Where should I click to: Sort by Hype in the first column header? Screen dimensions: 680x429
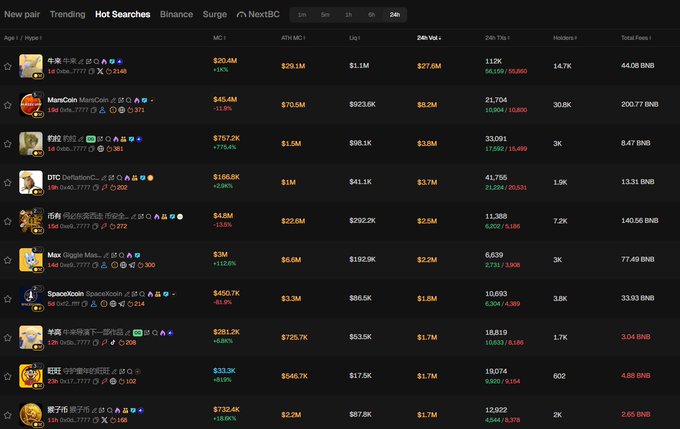[x=33, y=38]
